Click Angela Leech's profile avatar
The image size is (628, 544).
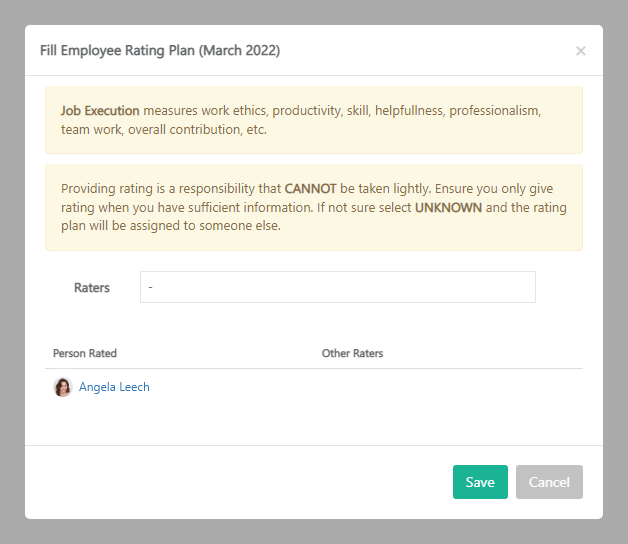pos(63,387)
